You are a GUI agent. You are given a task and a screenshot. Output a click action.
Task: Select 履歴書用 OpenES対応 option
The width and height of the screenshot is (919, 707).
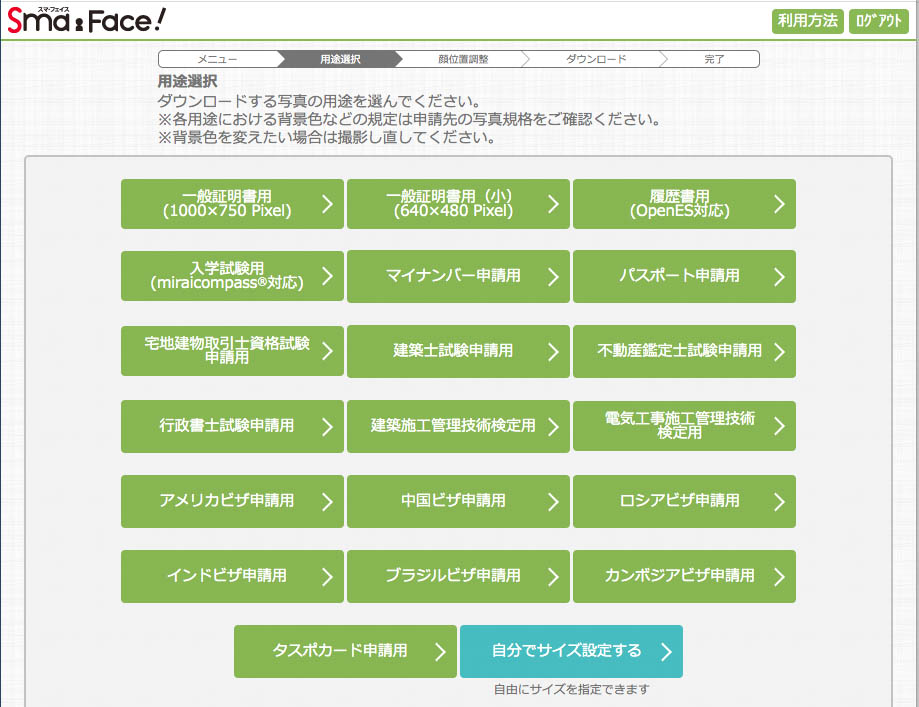pyautogui.click(x=684, y=204)
